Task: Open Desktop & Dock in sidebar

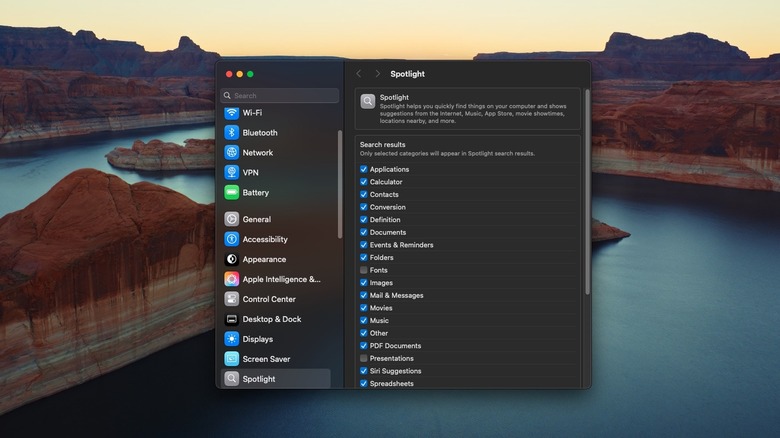Action: [271, 319]
